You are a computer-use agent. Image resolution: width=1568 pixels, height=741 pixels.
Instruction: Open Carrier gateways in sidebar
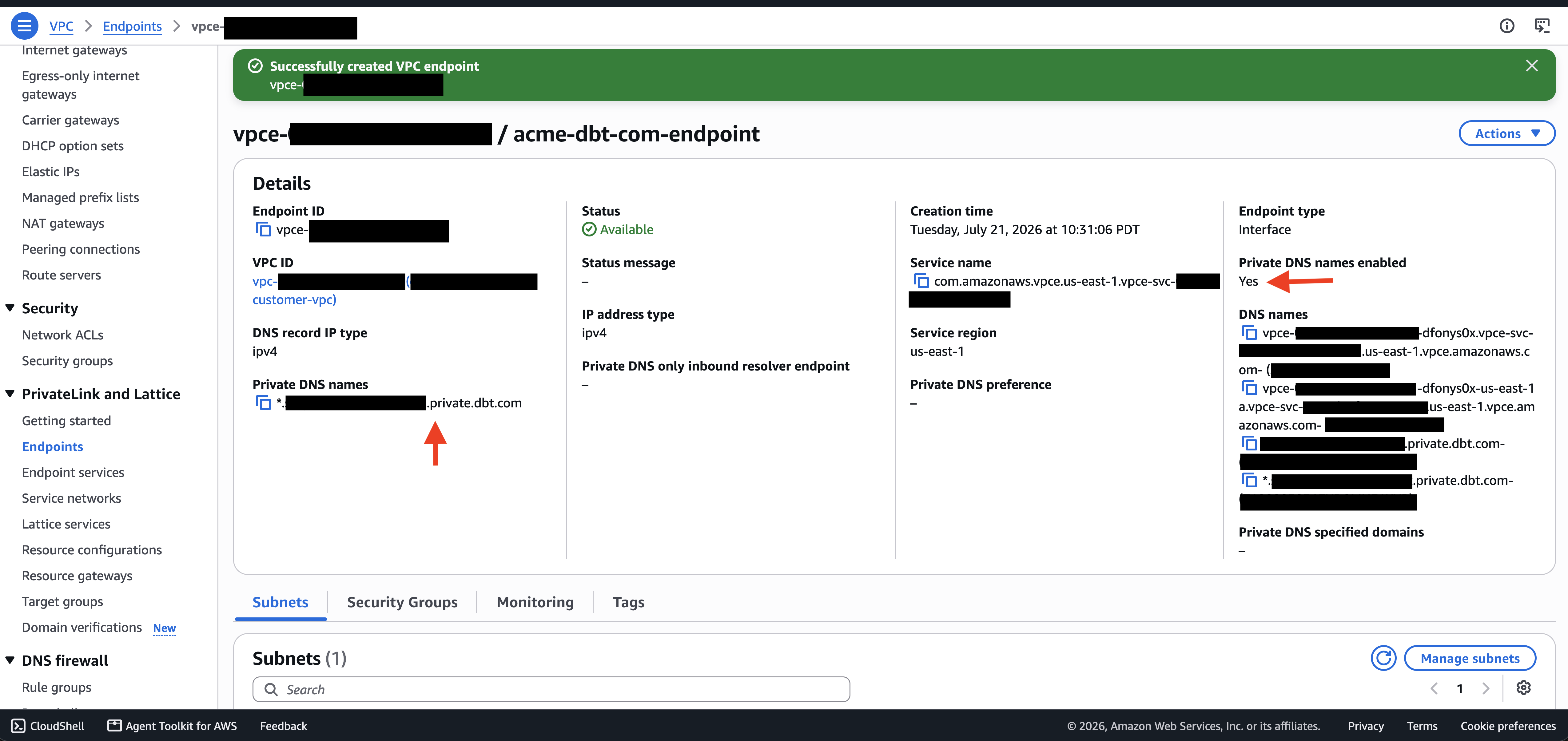[x=71, y=120]
